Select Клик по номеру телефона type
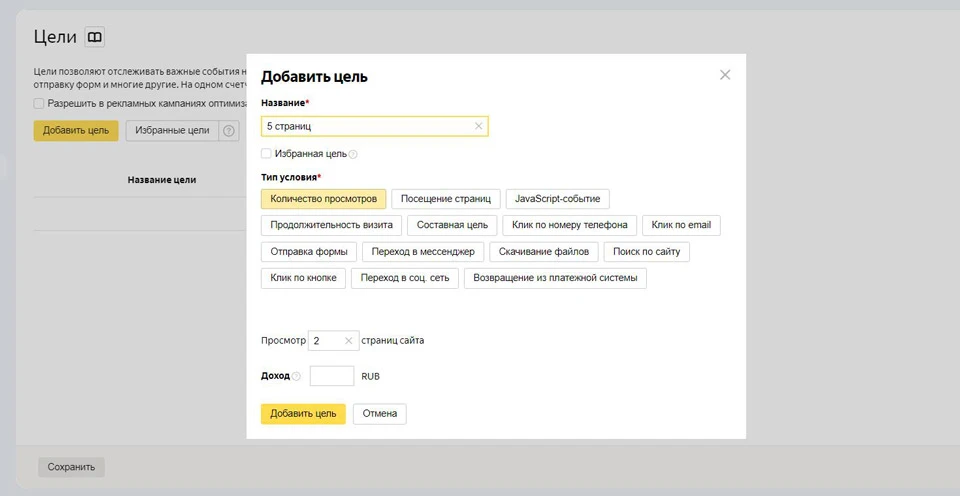The width and height of the screenshot is (960, 496). (569, 225)
